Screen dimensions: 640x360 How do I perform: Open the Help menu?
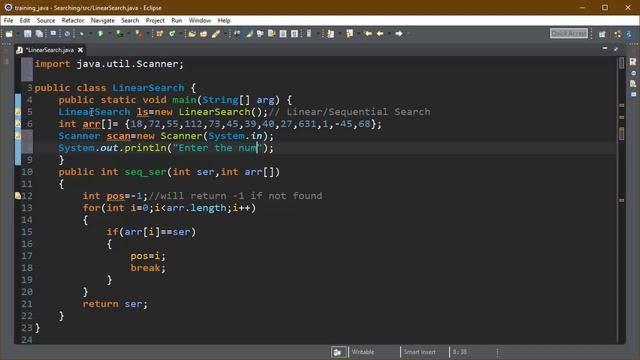[224, 20]
